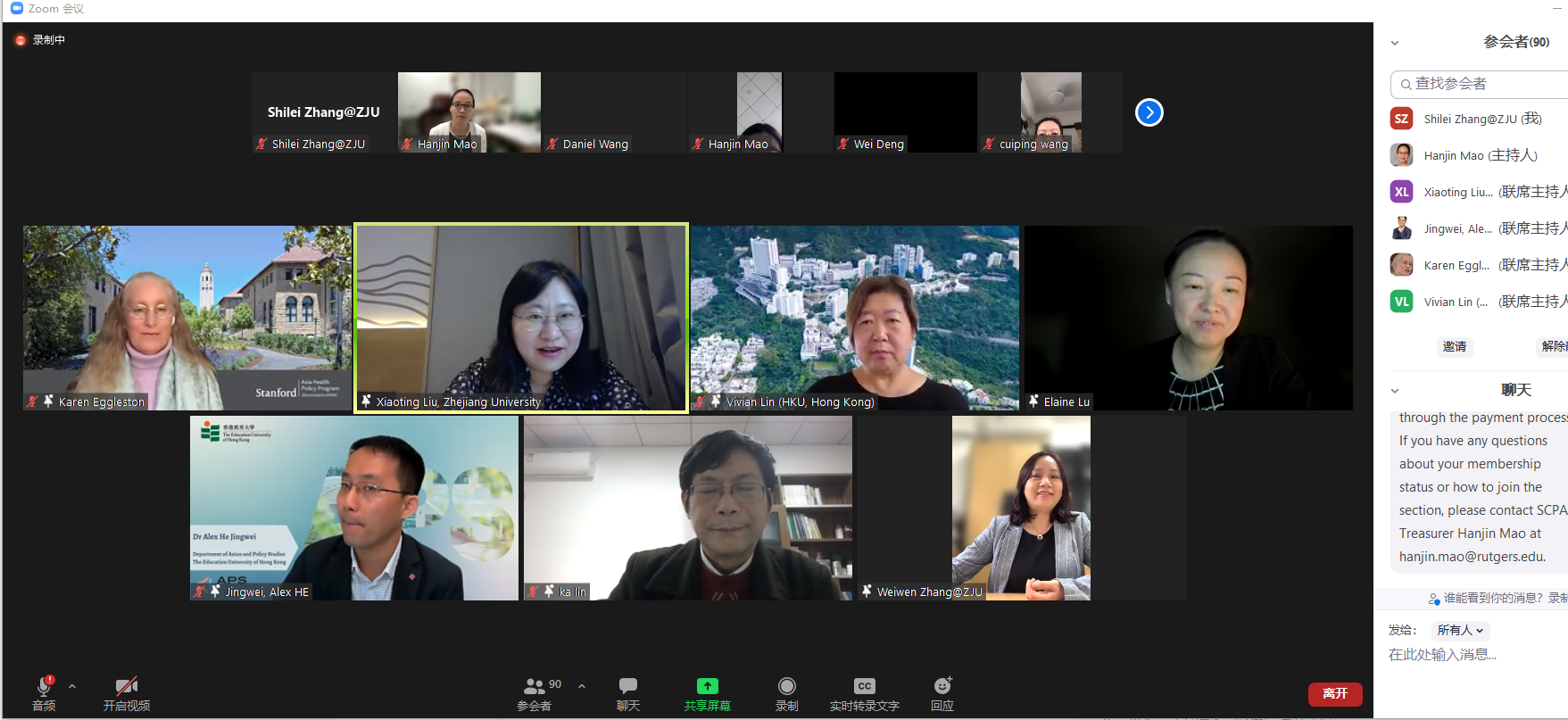Click the hanjin.mao@rutgers.edu email link
The image size is (1568, 720).
pyautogui.click(x=1473, y=557)
